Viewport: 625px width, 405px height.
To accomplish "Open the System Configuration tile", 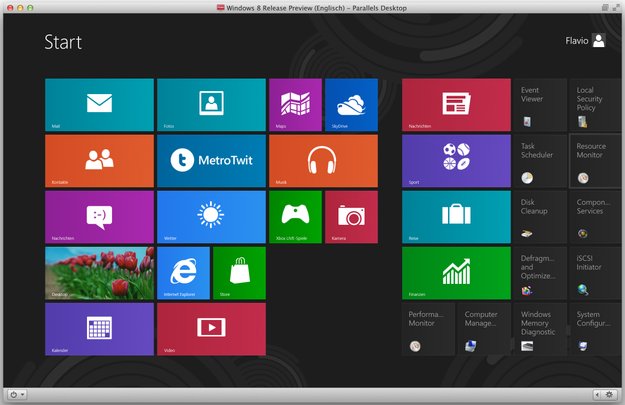I will (x=596, y=329).
